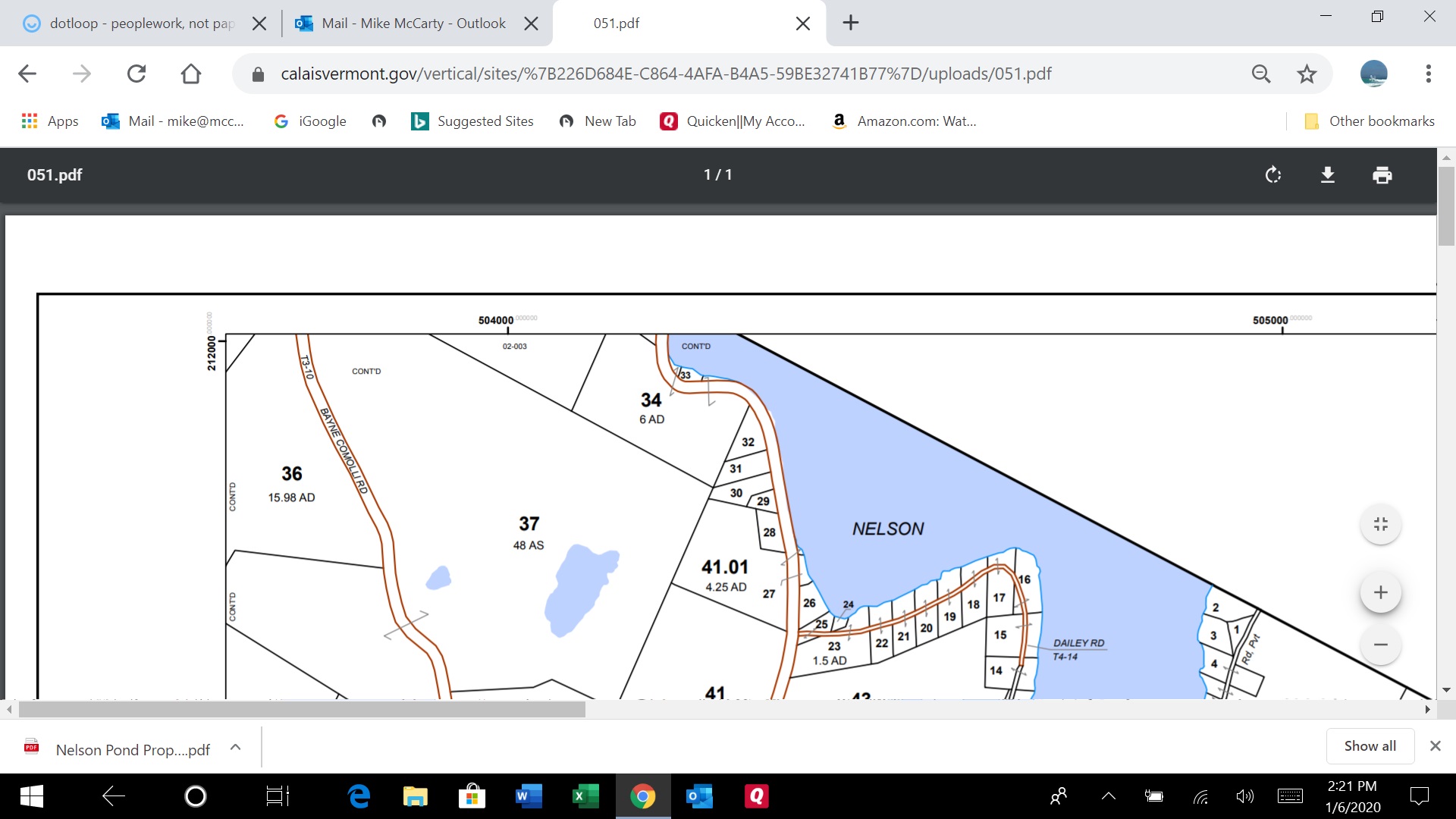1456x819 pixels.
Task: Click the NELSON pond label on map
Action: (888, 529)
